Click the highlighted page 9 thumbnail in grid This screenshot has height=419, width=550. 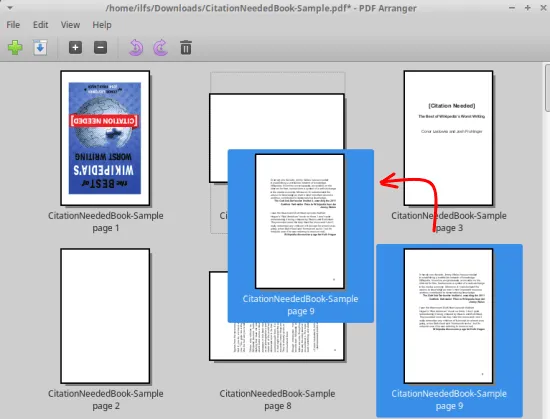pyautogui.click(x=448, y=316)
